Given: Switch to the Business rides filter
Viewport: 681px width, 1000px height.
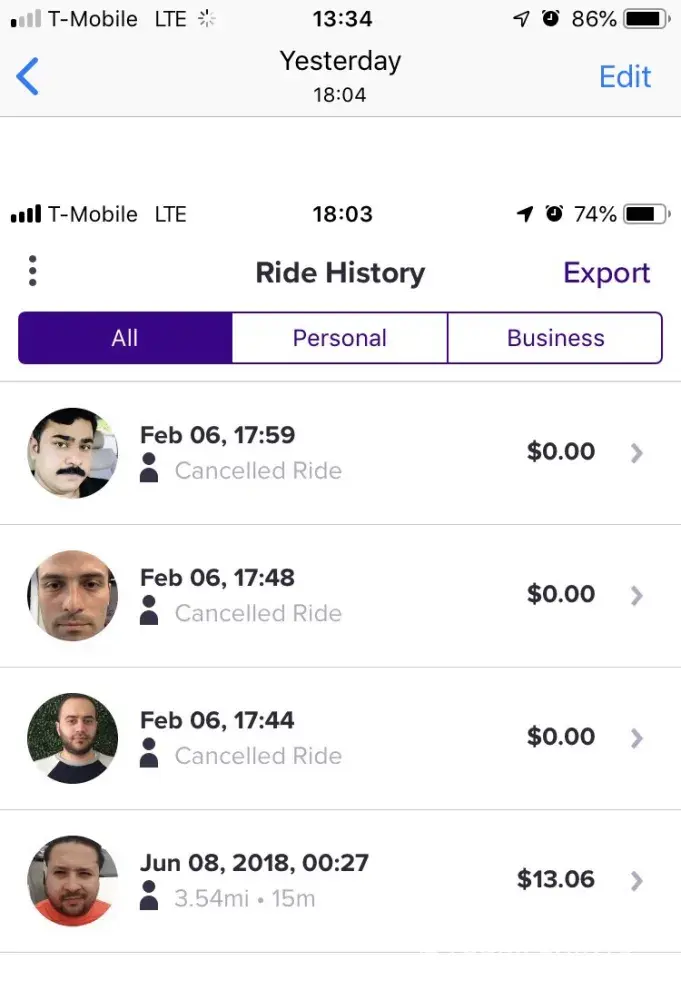Looking at the screenshot, I should point(555,338).
